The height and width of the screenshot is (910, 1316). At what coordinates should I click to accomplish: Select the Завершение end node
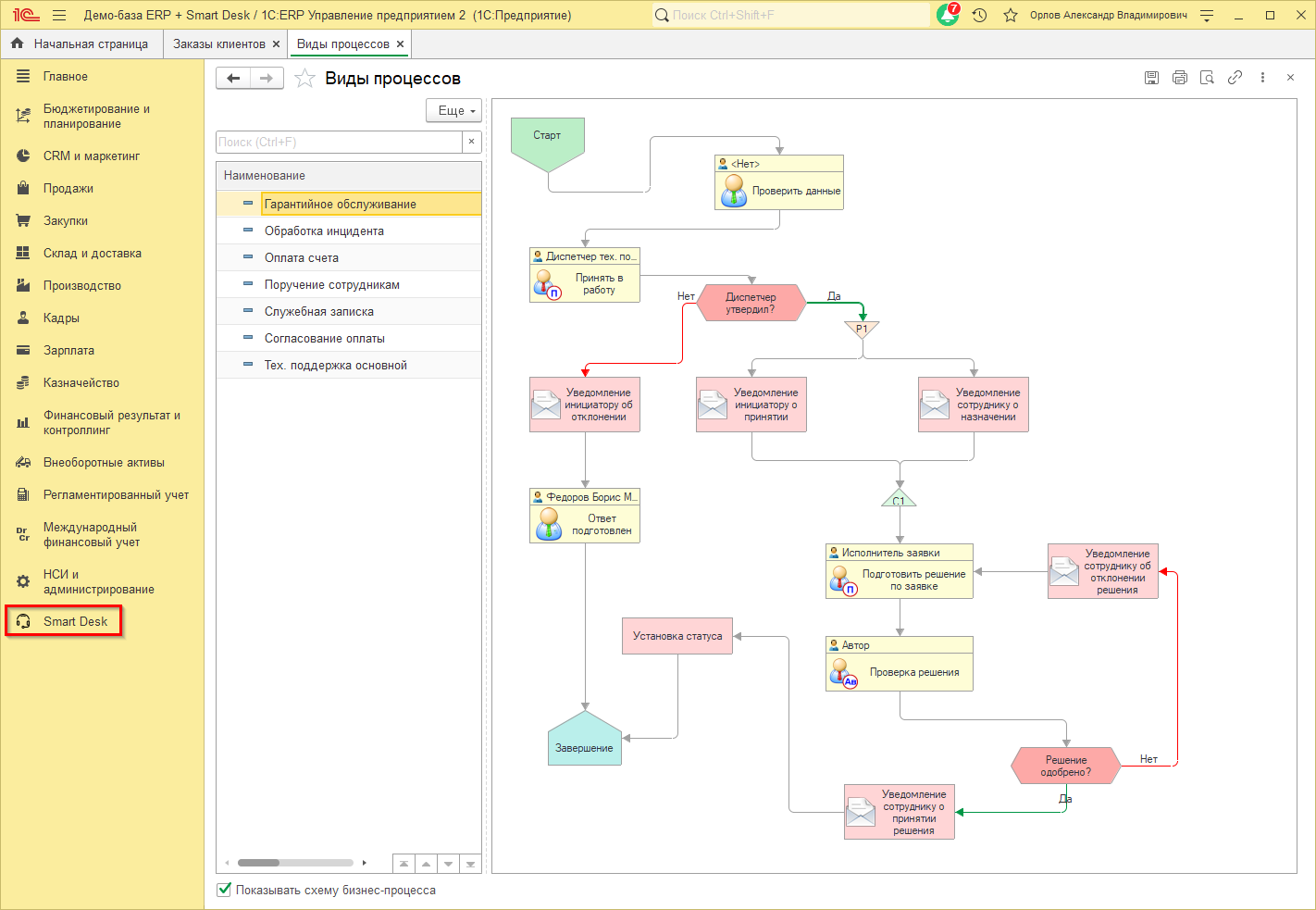(585, 739)
